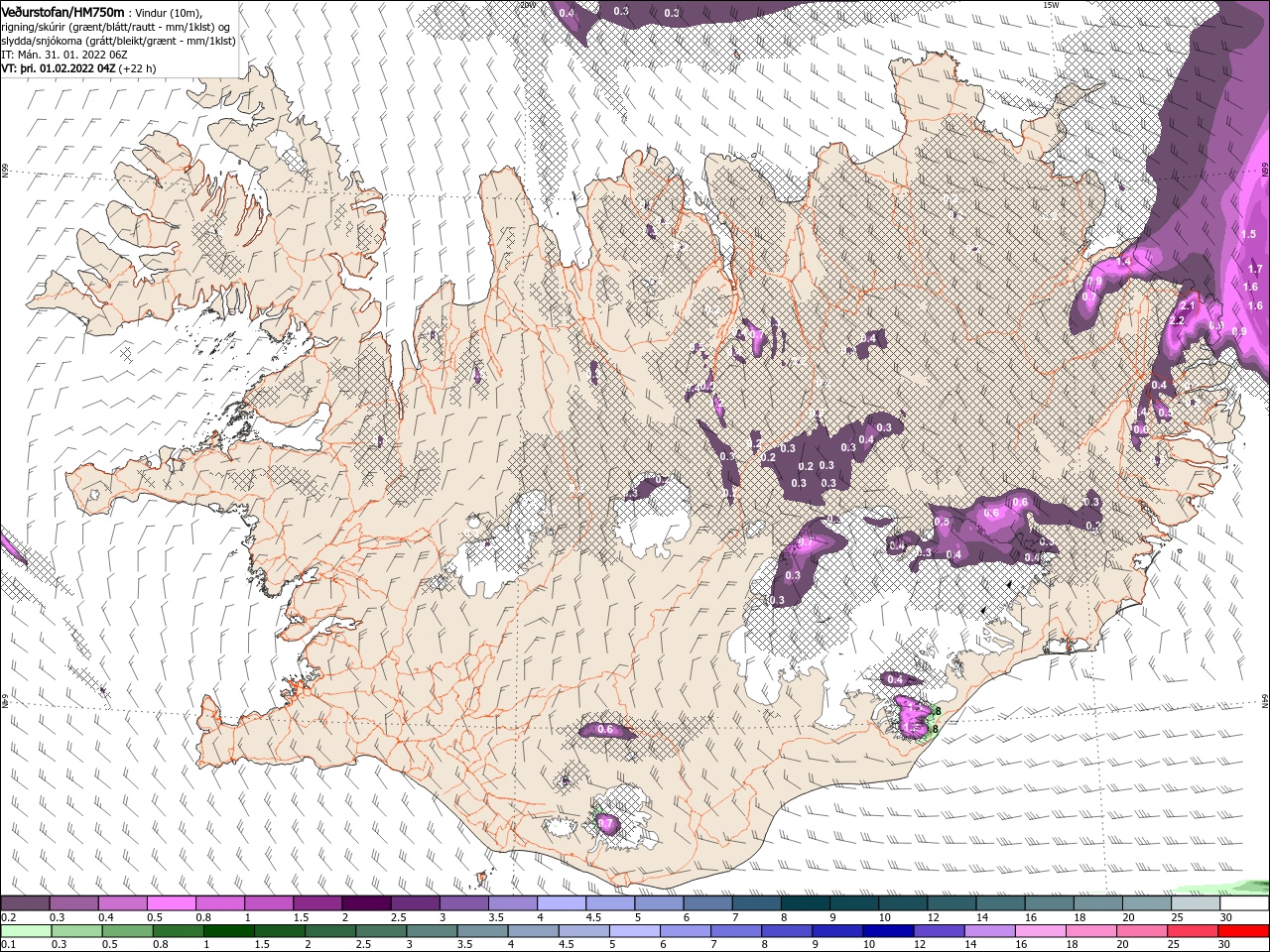This screenshot has height=952, width=1270.
Task: Click the map title 'Veðurstofan/HM750m'
Action: point(63,11)
